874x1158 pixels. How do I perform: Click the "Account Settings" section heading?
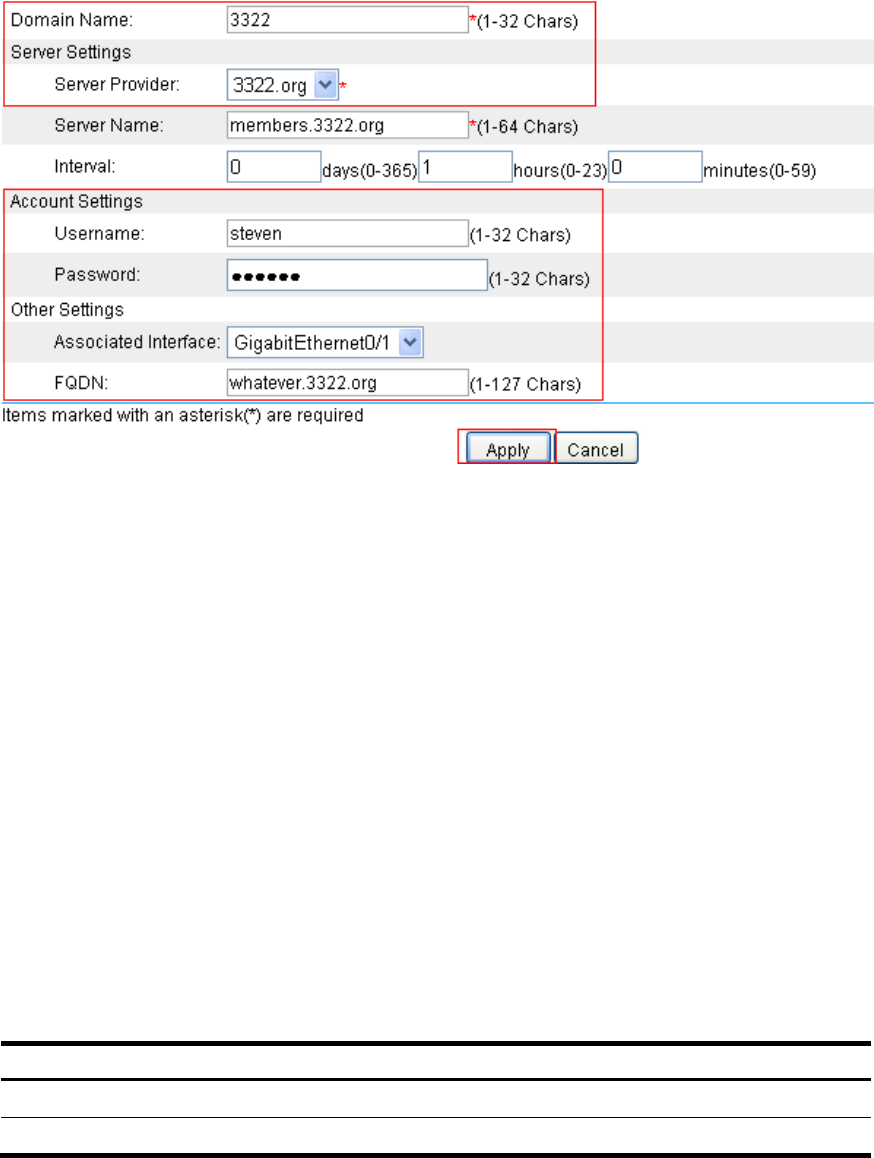click(x=76, y=202)
